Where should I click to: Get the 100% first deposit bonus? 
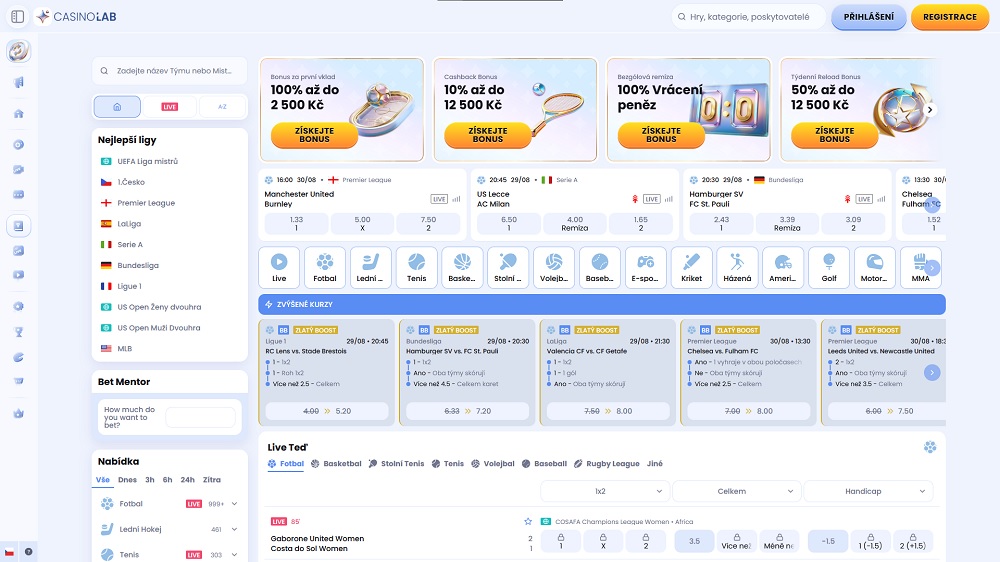314,135
